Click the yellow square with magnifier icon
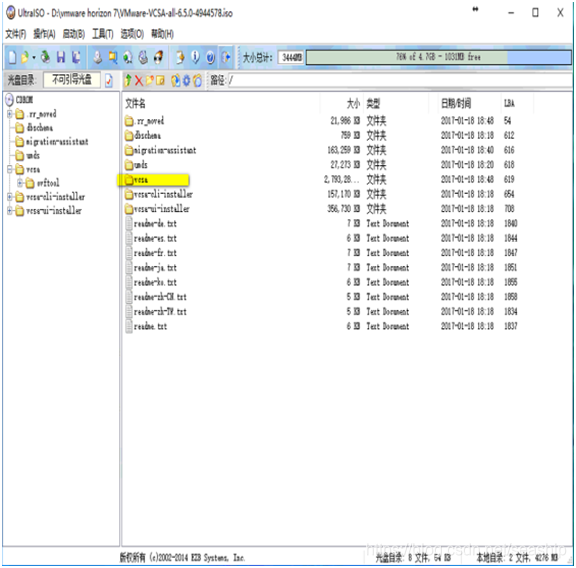This screenshot has height=568, width=576. (x=112, y=57)
